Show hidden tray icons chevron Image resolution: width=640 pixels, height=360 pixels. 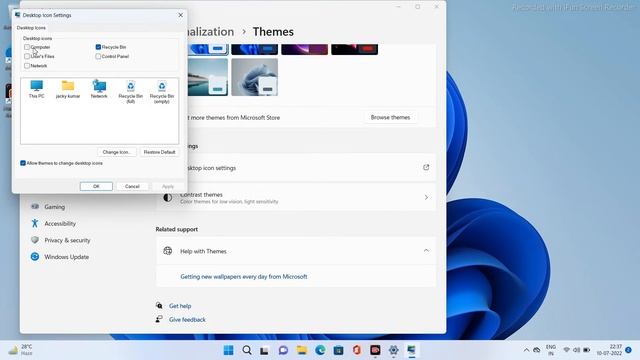(526, 350)
